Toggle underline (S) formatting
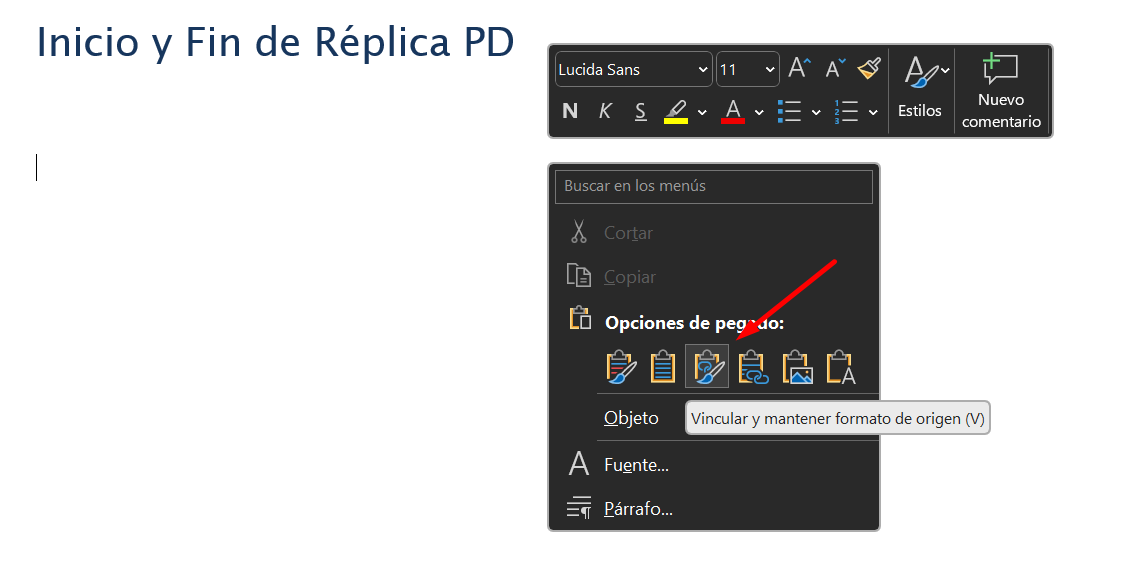This screenshot has height=570, width=1145. coord(640,111)
